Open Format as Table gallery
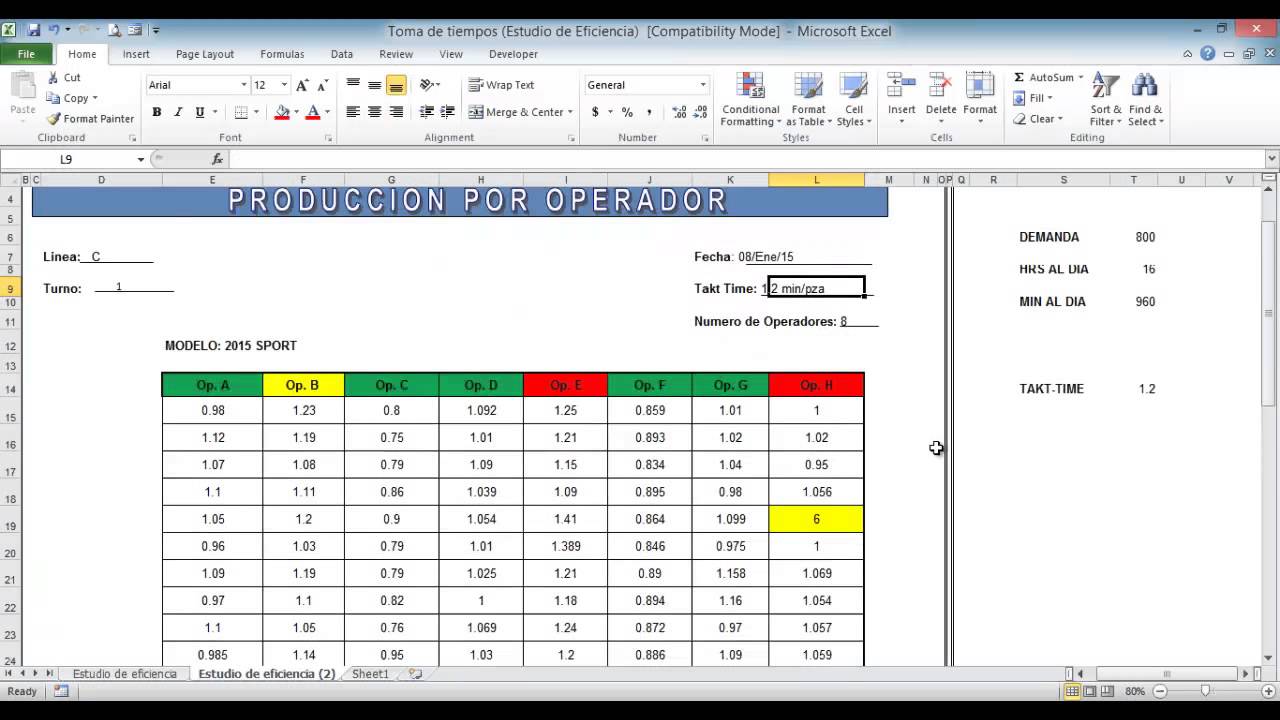 click(808, 100)
